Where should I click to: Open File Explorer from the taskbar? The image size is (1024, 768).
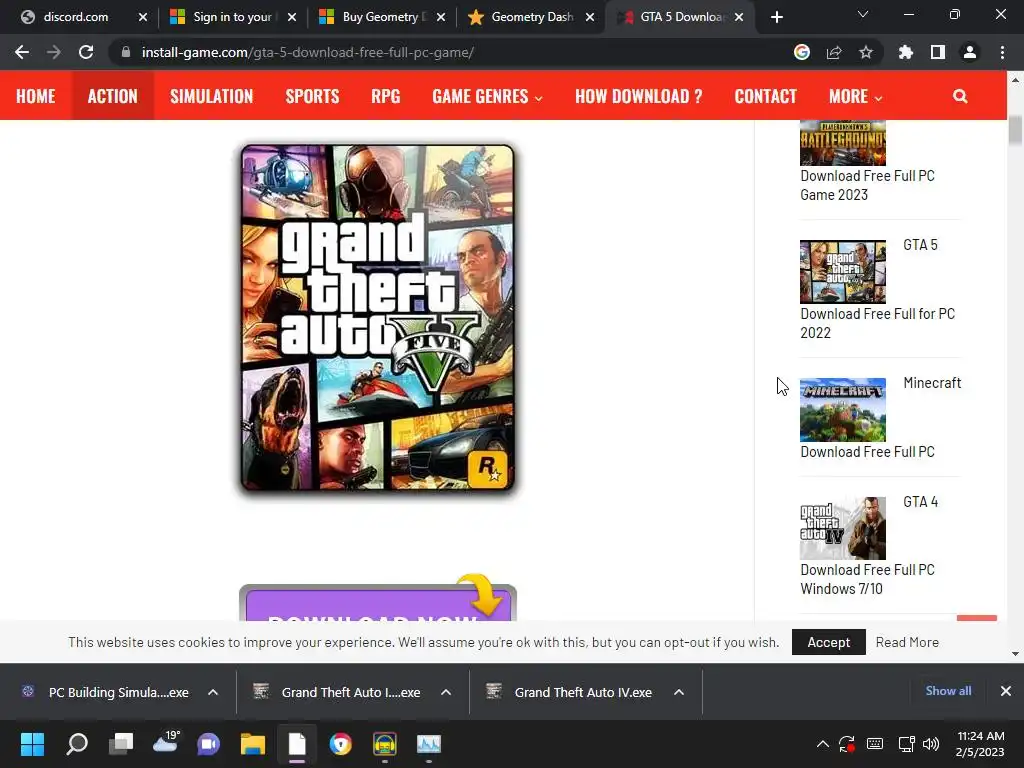click(x=253, y=744)
